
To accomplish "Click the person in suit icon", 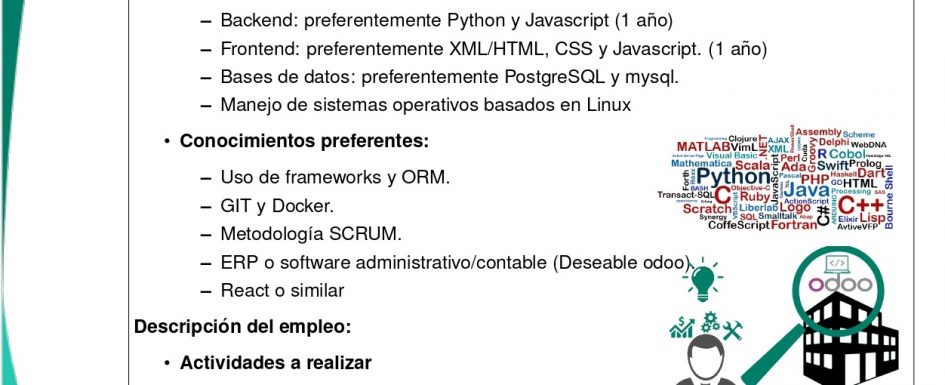I will pos(706,362).
